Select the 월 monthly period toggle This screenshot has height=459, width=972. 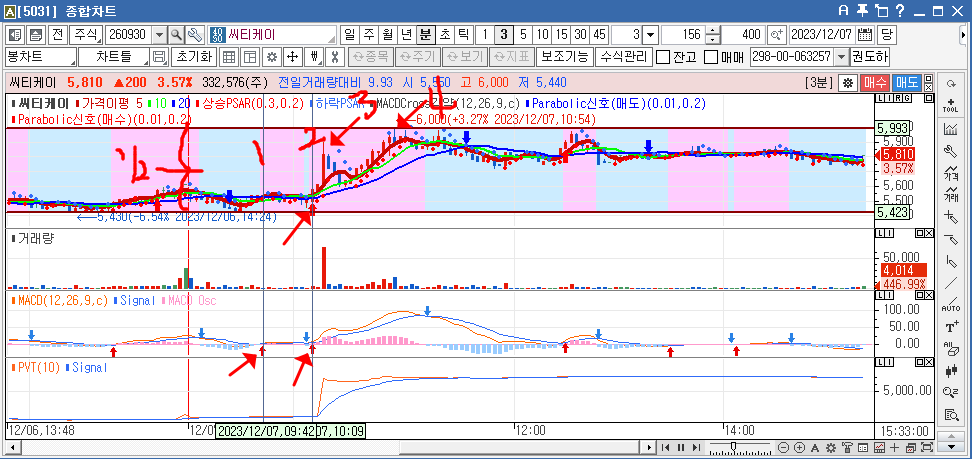pyautogui.click(x=387, y=34)
